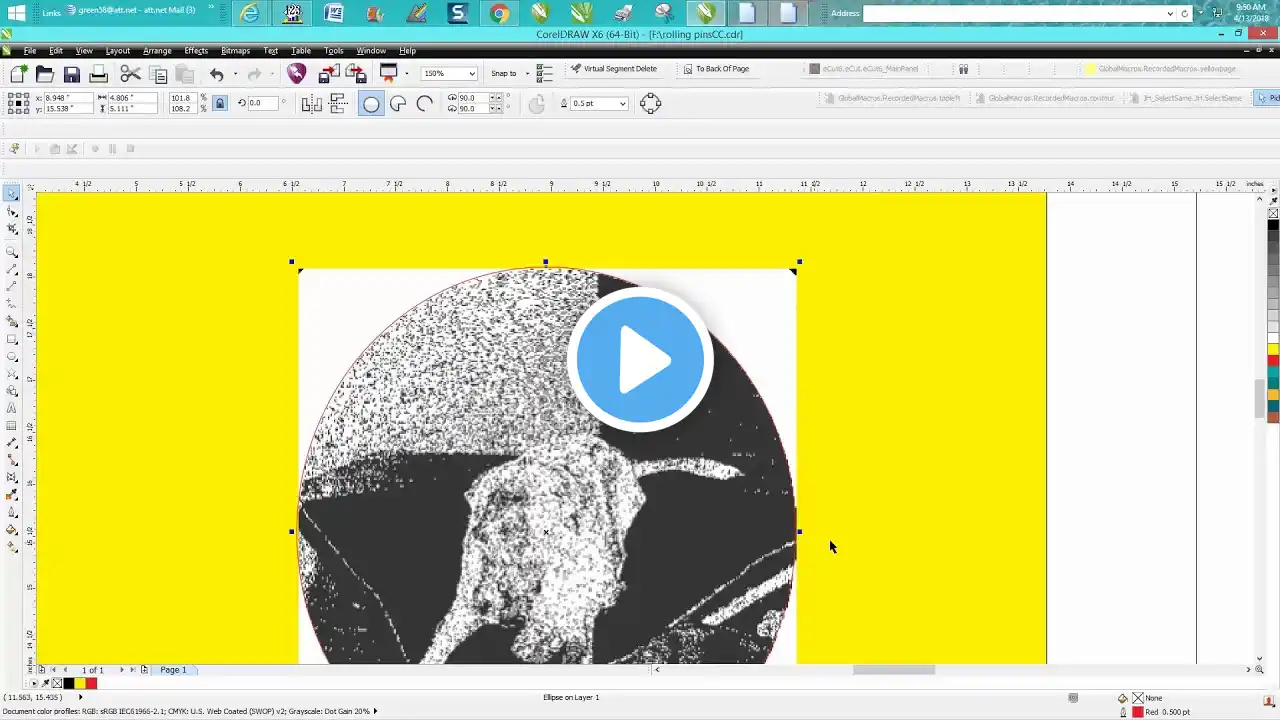This screenshot has height=720, width=1280.
Task: Mirror the ellipse vertically
Action: click(x=337, y=103)
